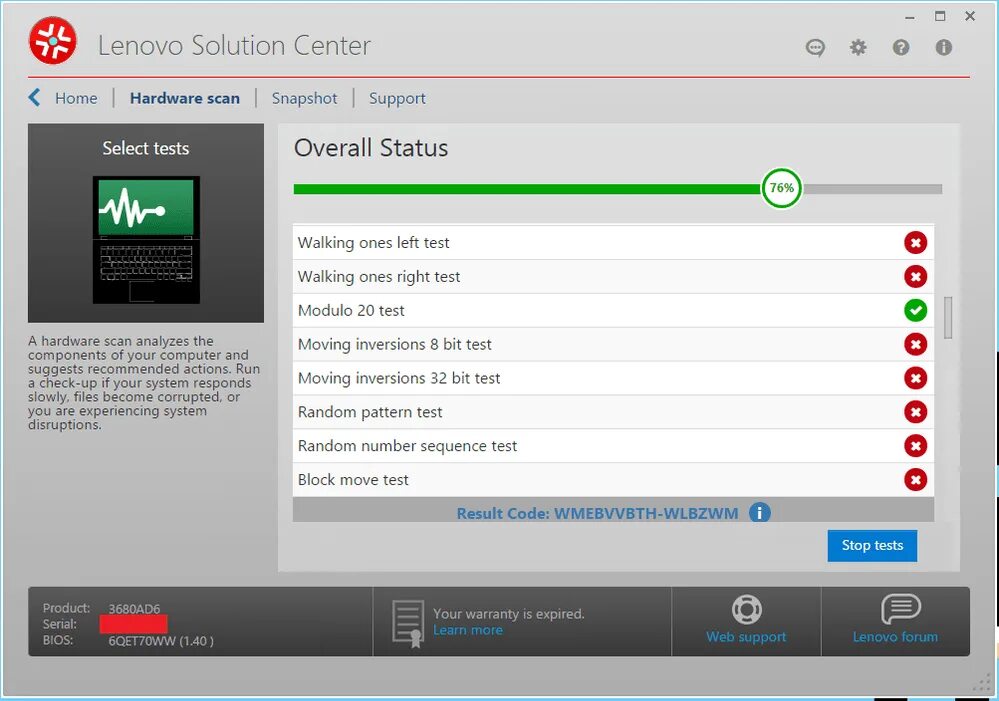The height and width of the screenshot is (701, 999).
Task: Click the Lenovo Solution Center red logo
Action: [53, 41]
